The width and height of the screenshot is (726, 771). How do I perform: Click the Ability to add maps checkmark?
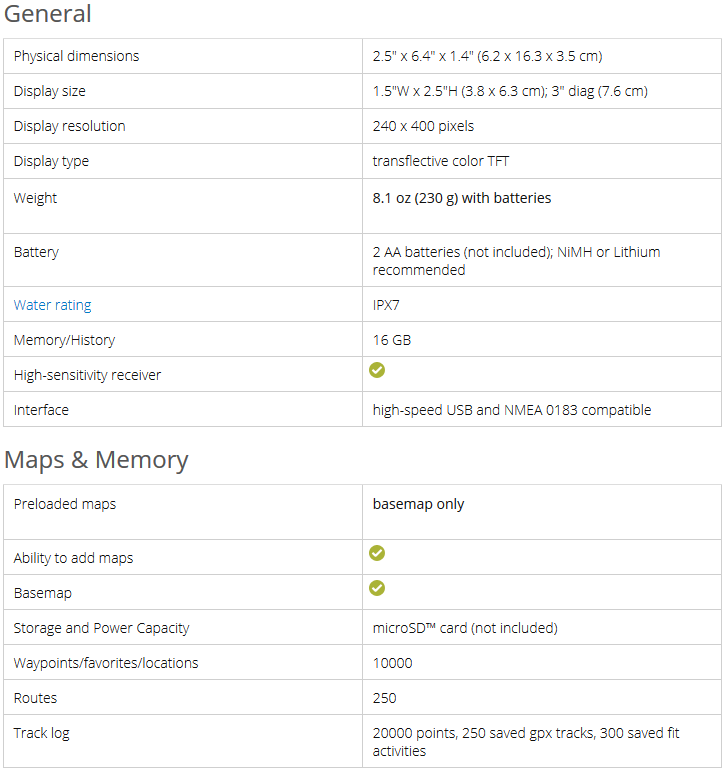(377, 553)
